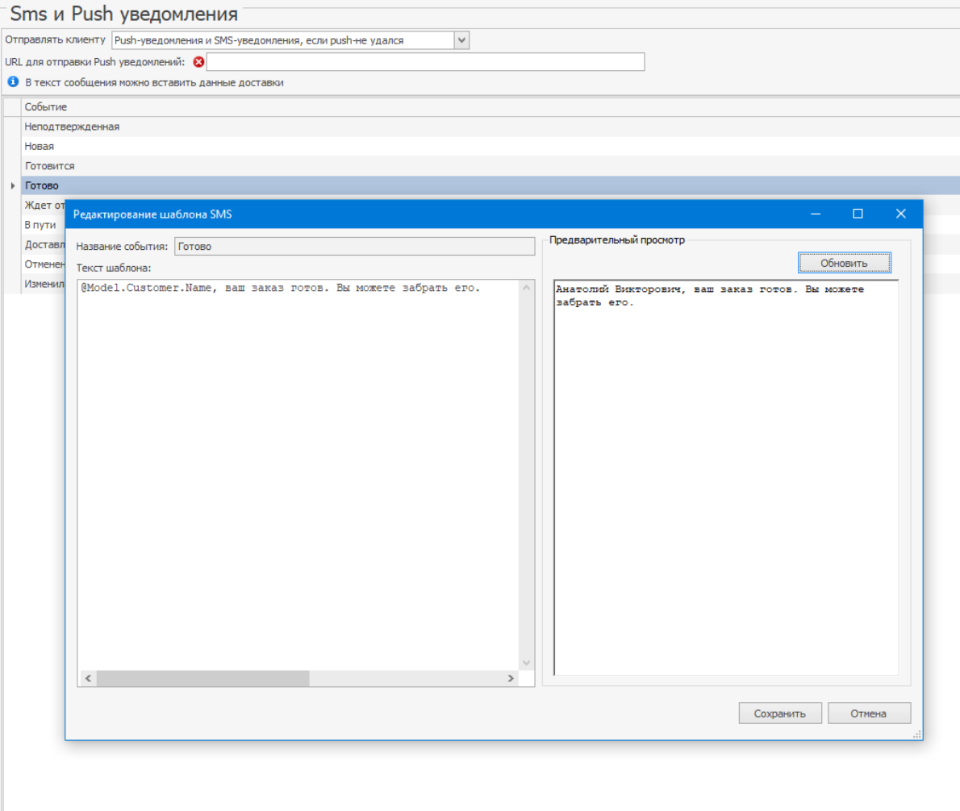Click the blue info icon above the table
The height and width of the screenshot is (811, 960).
pos(13,82)
